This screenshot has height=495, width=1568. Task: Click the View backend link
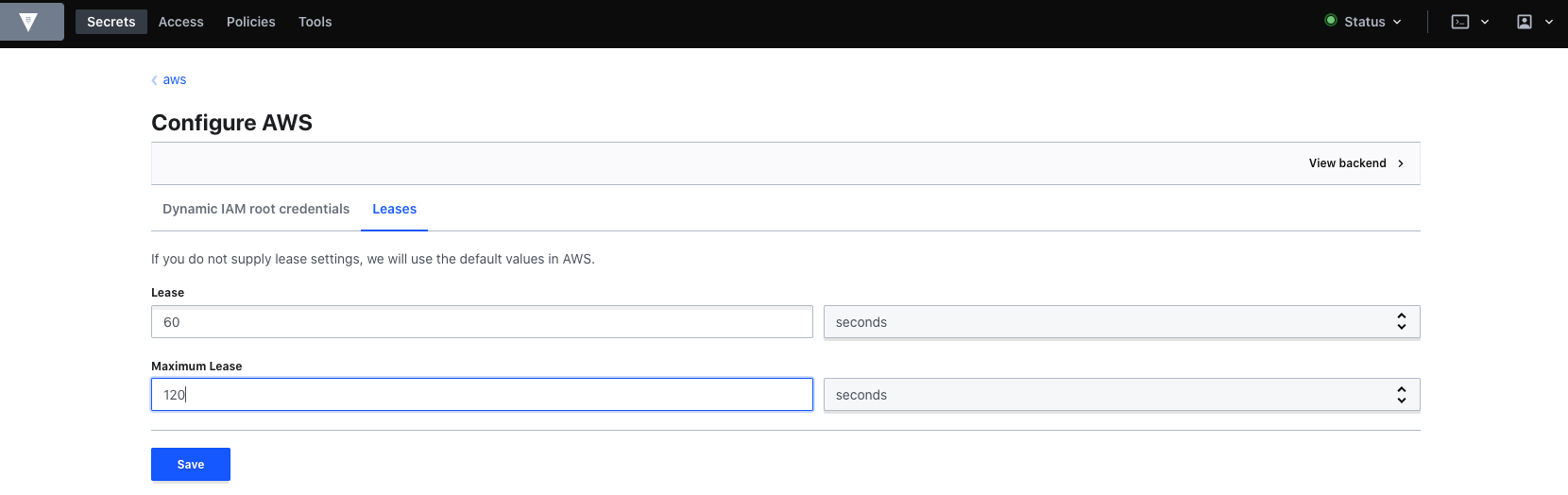[x=1347, y=163]
